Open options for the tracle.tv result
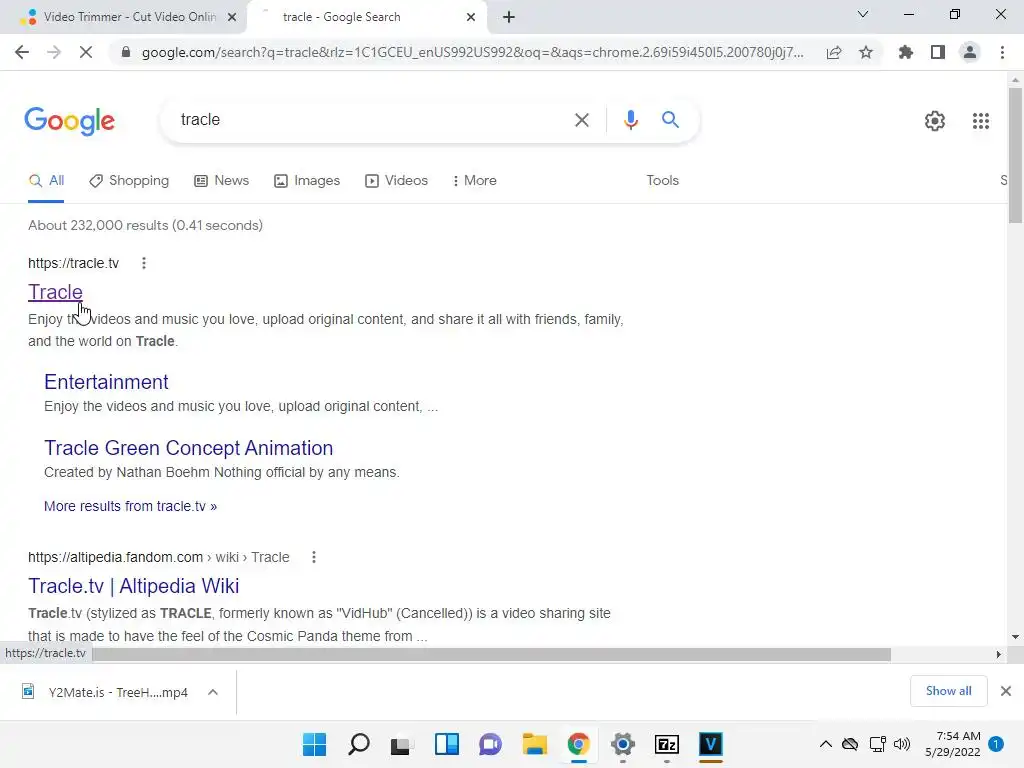This screenshot has height=768, width=1024. 144,263
